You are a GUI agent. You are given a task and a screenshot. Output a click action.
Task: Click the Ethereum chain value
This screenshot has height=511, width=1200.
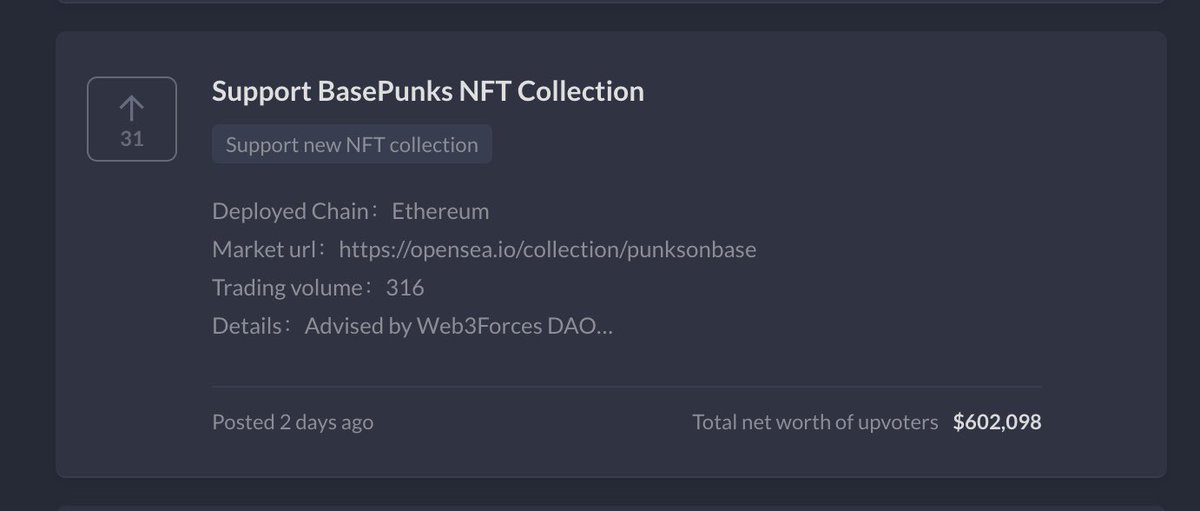tap(441, 211)
